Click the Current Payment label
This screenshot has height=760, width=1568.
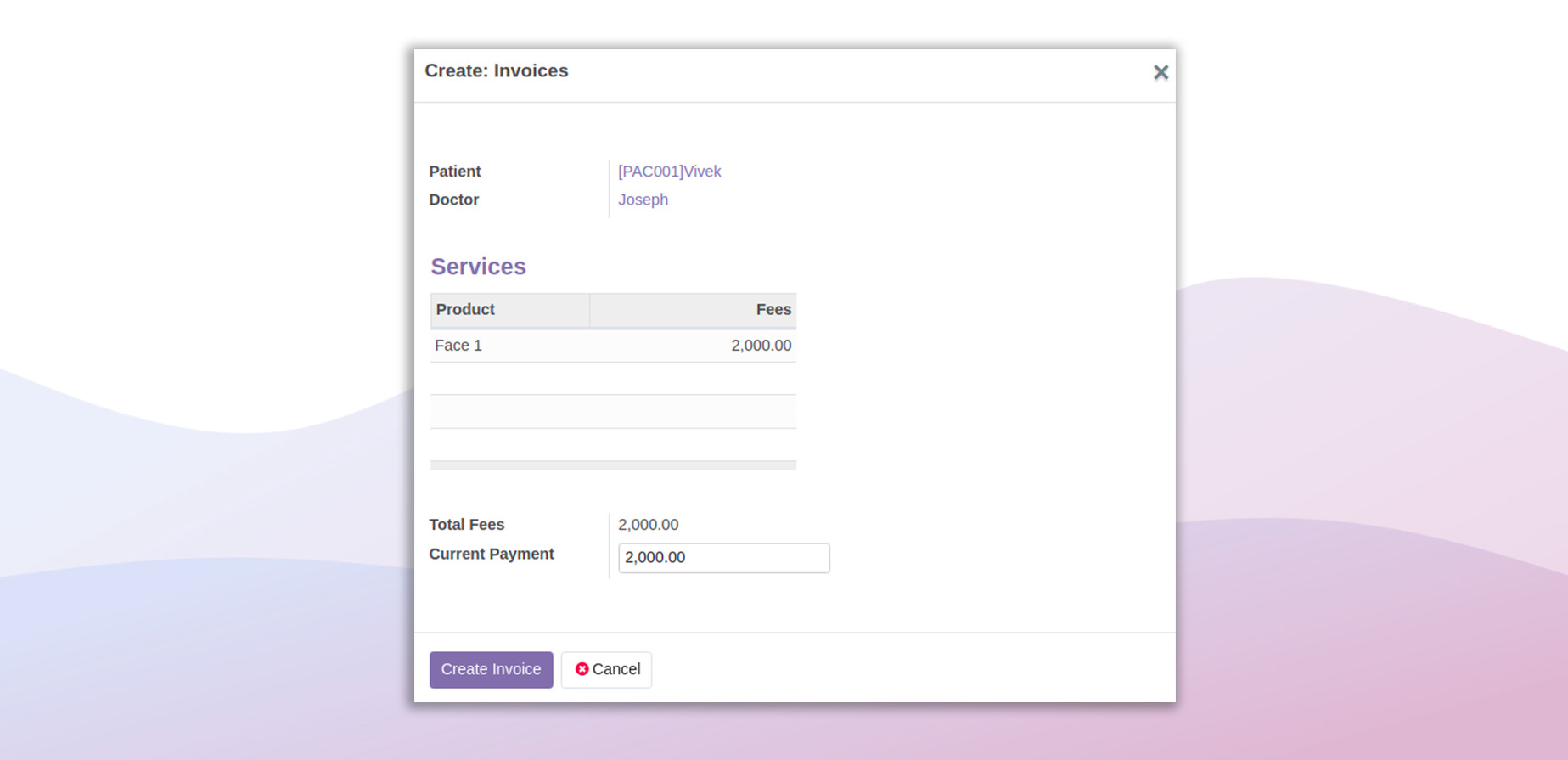pos(491,554)
